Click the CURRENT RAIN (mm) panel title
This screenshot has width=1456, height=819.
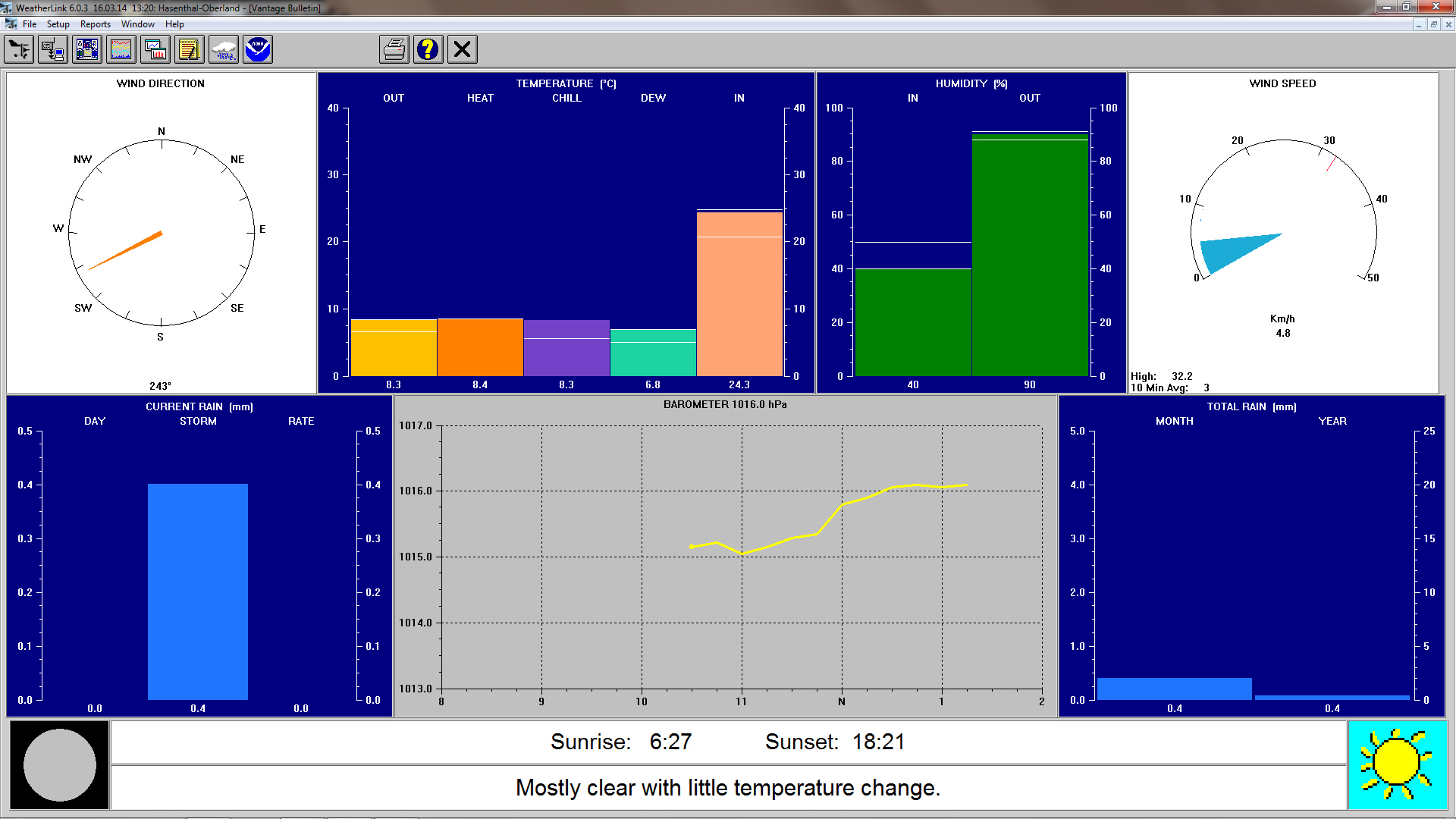199,406
